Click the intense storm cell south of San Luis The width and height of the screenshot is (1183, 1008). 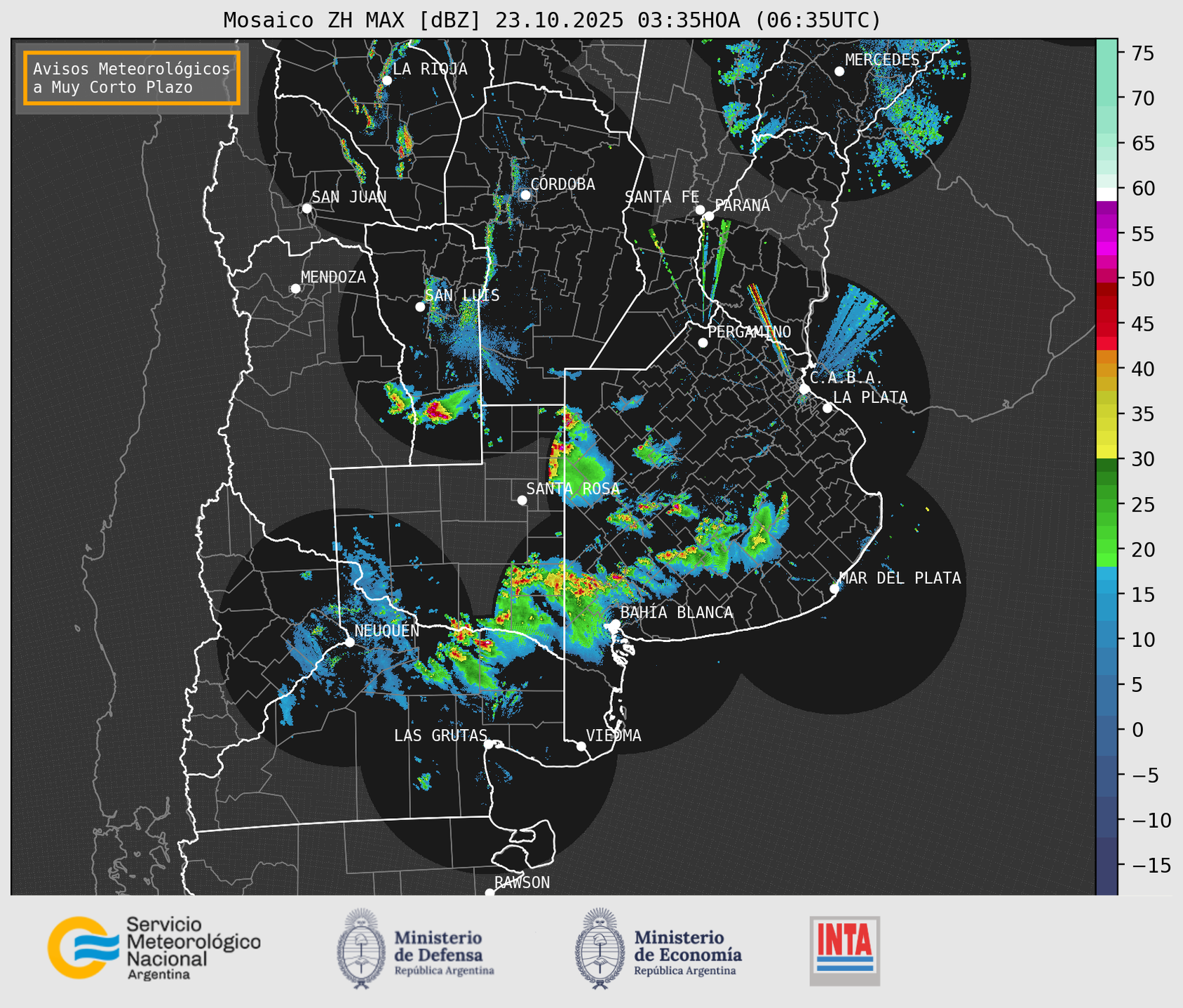[x=437, y=411]
